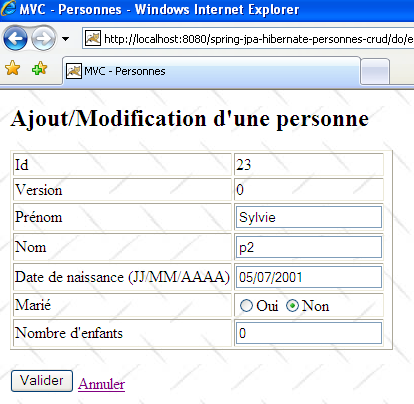
Task: Click the browser Forward arrow button
Action: coord(43,39)
